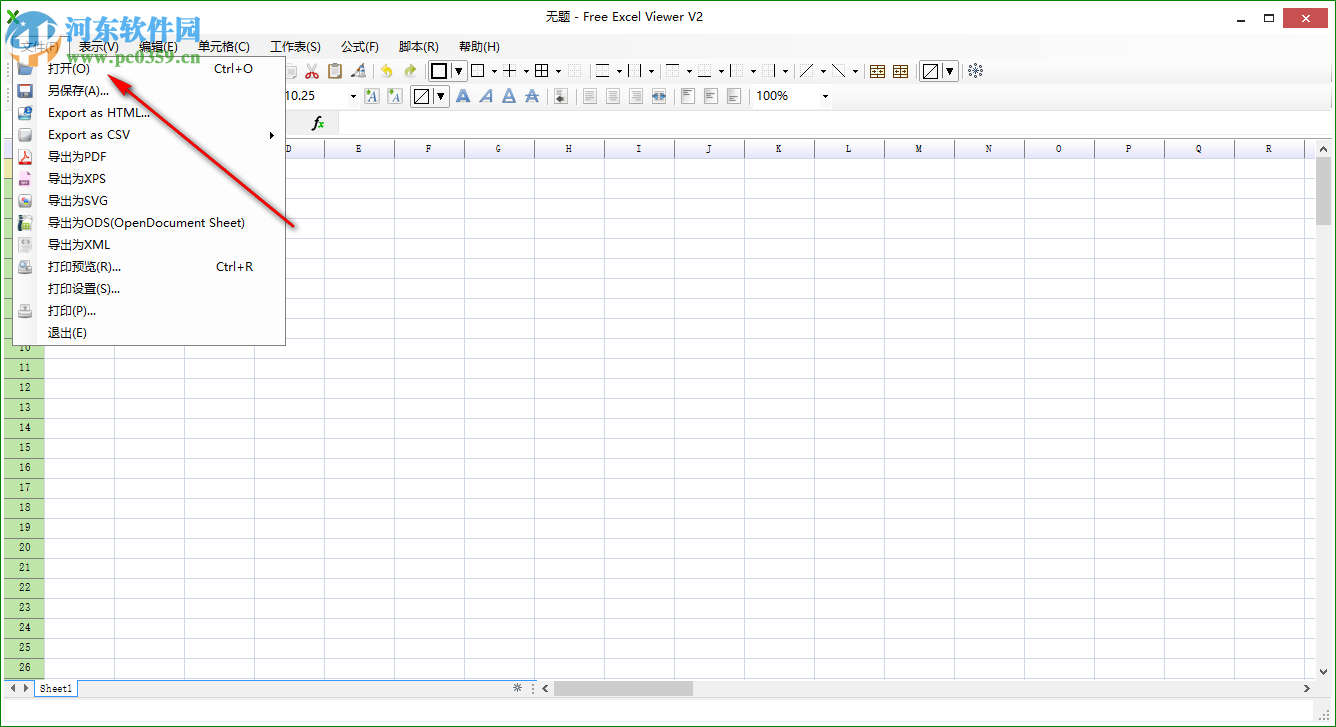The image size is (1336, 727).
Task: Open a file with the 打开(O) command
Action: click(70, 68)
